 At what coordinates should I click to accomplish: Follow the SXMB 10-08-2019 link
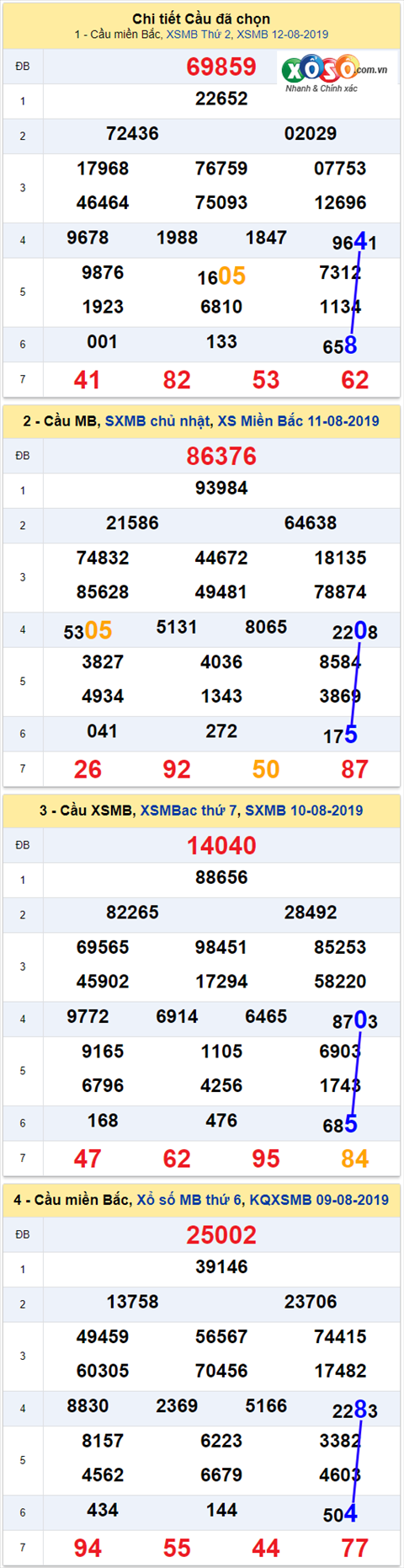(x=304, y=810)
